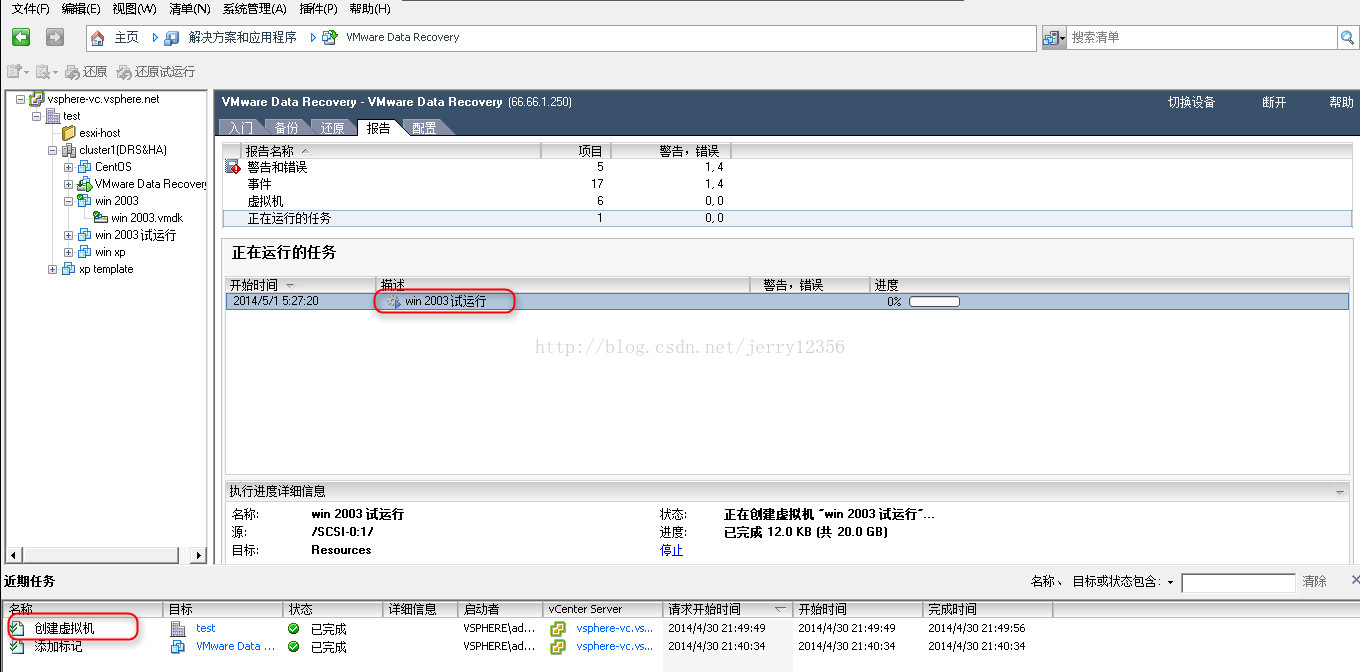1360x672 pixels.
Task: Click the 0% progress bar of running task
Action: tap(934, 301)
